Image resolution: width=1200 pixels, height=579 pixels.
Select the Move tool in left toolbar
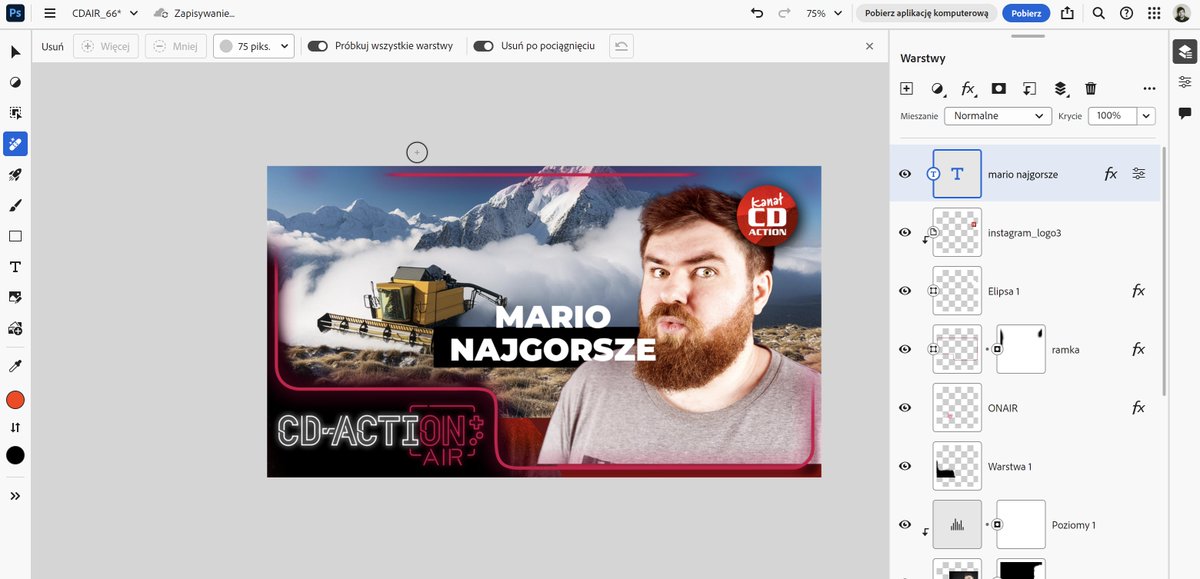click(x=15, y=51)
